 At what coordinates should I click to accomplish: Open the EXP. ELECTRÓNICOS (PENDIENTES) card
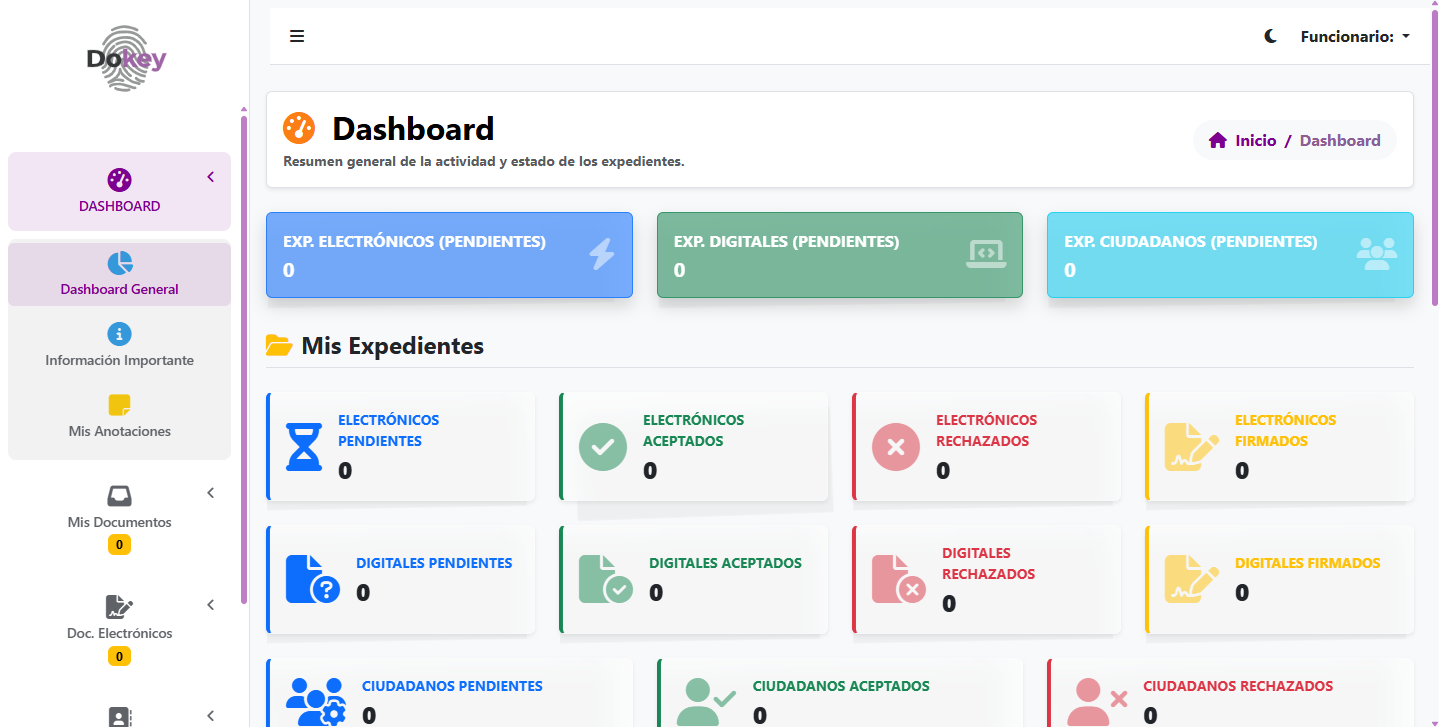pyautogui.click(x=449, y=255)
